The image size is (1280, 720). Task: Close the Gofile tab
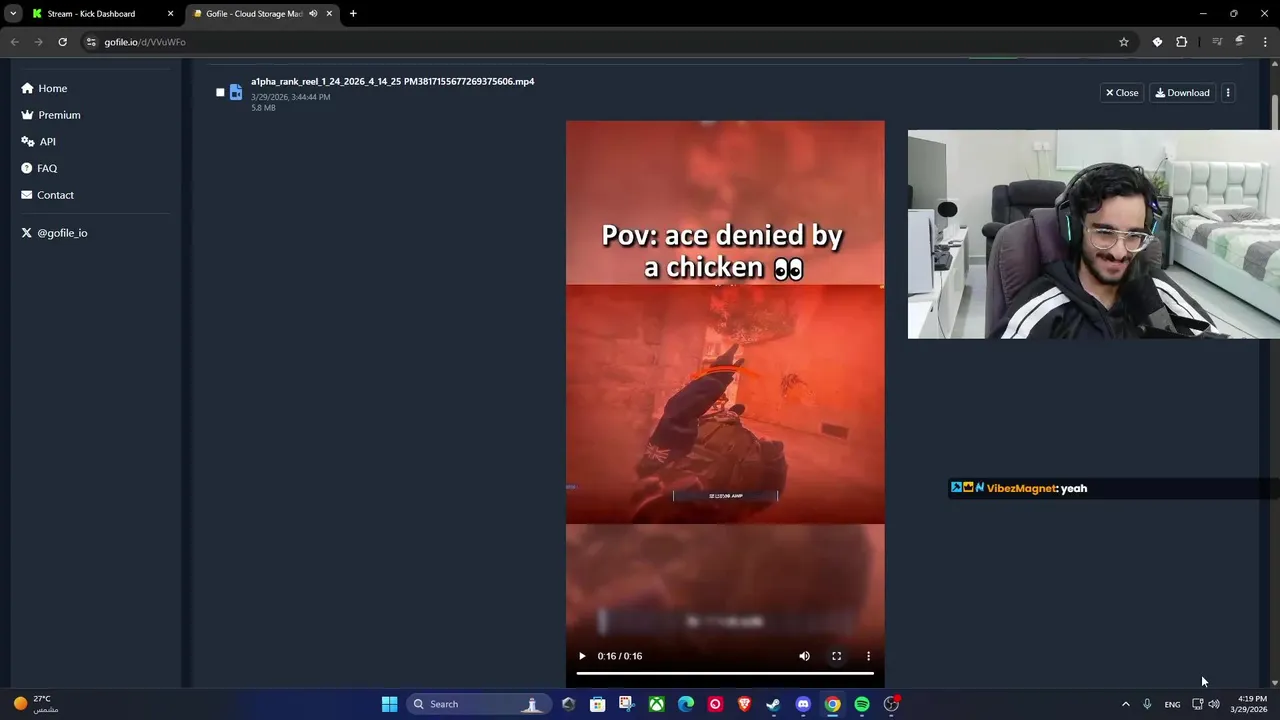click(x=329, y=14)
